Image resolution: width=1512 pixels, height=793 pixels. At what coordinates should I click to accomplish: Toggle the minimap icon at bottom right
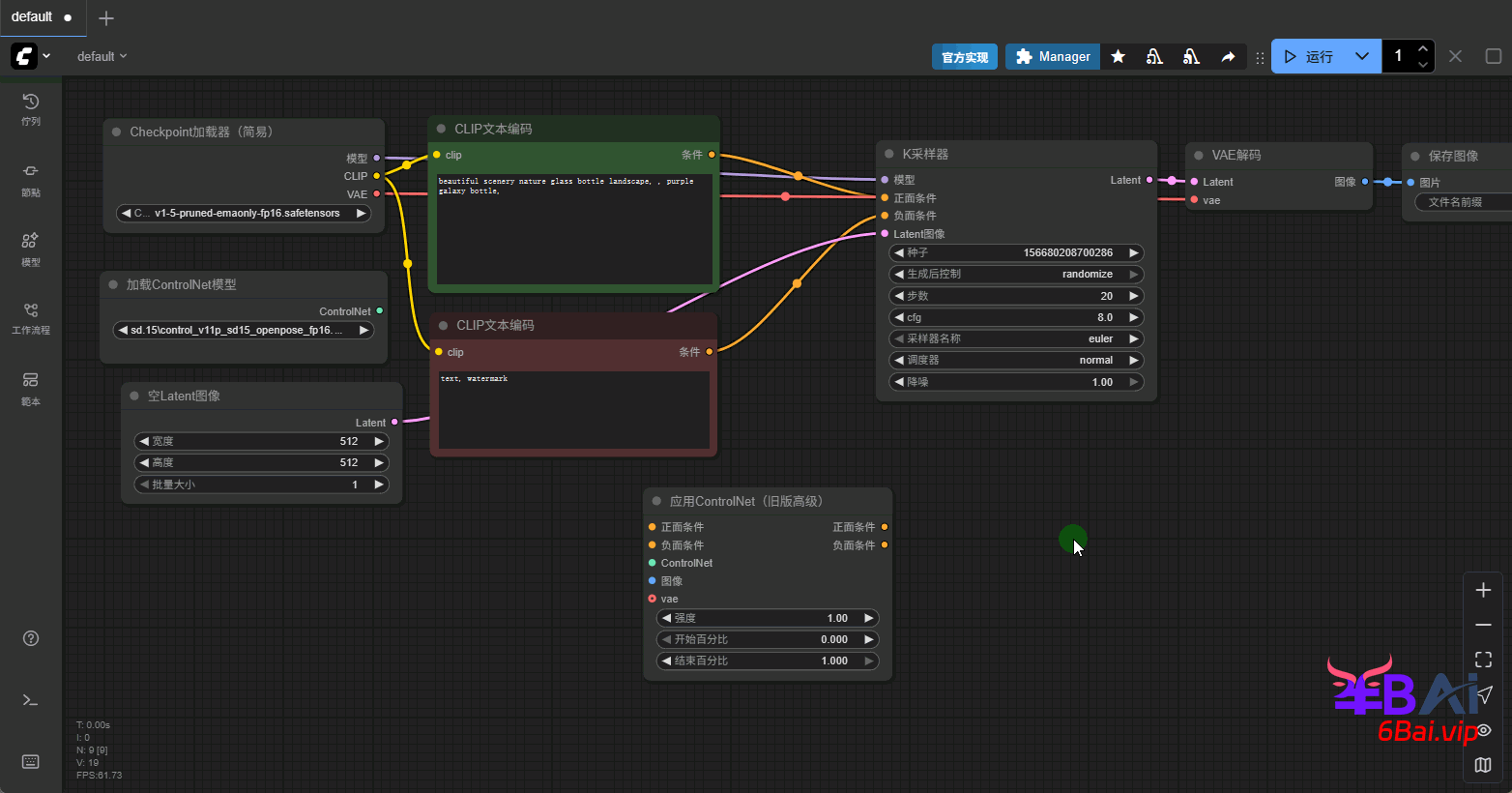coord(1483,765)
